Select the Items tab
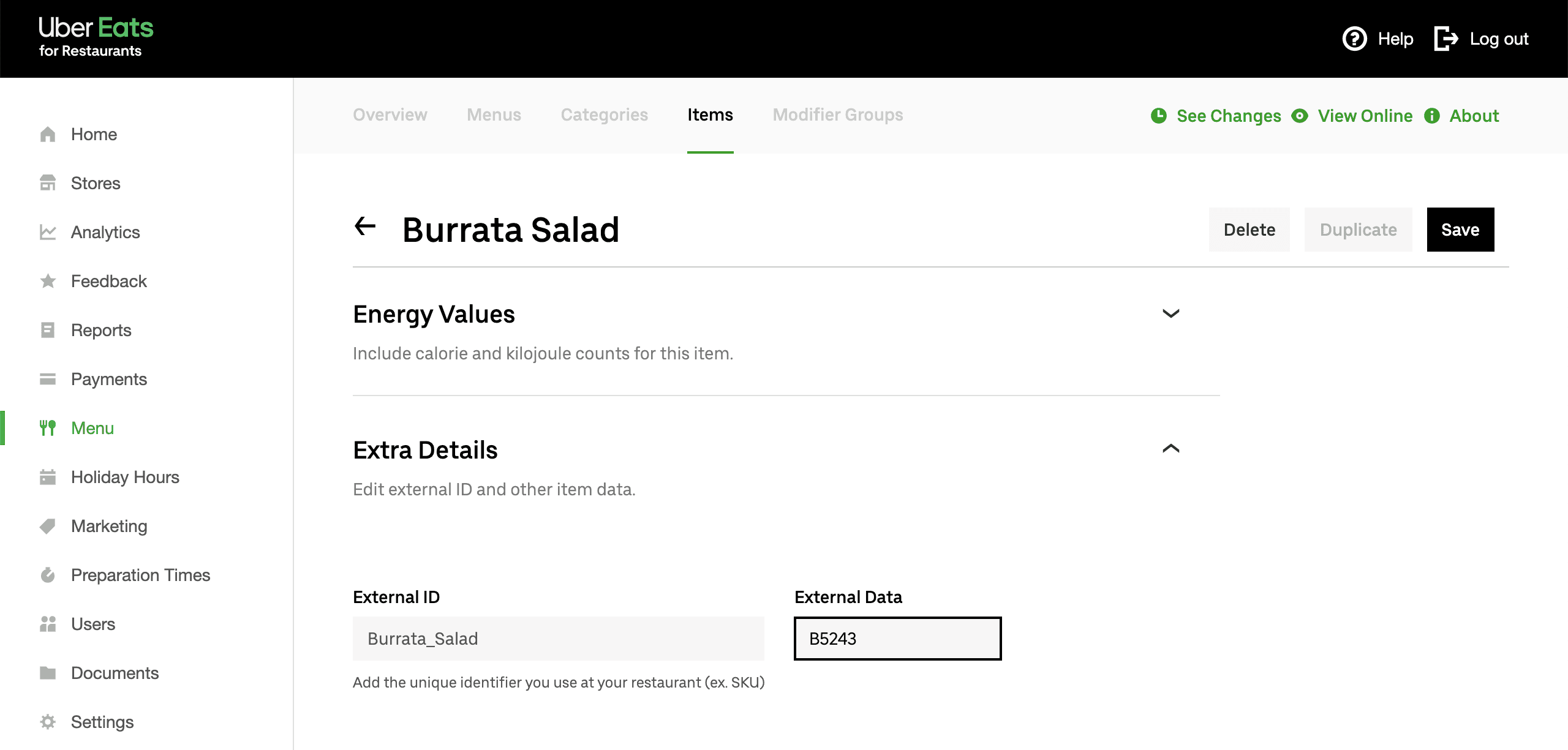 click(710, 115)
